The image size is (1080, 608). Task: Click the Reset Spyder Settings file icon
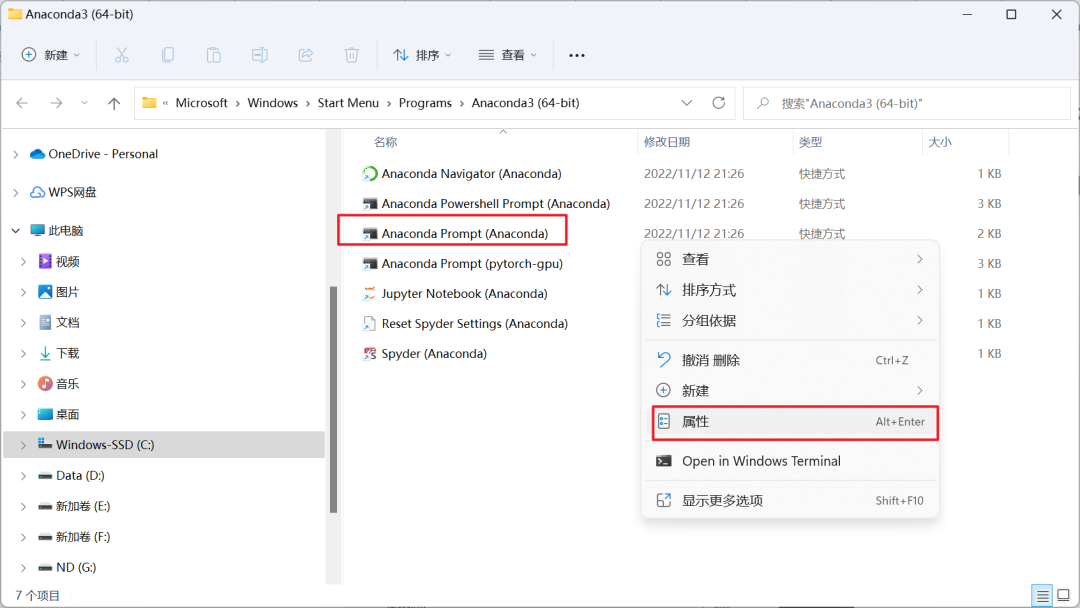tap(370, 324)
